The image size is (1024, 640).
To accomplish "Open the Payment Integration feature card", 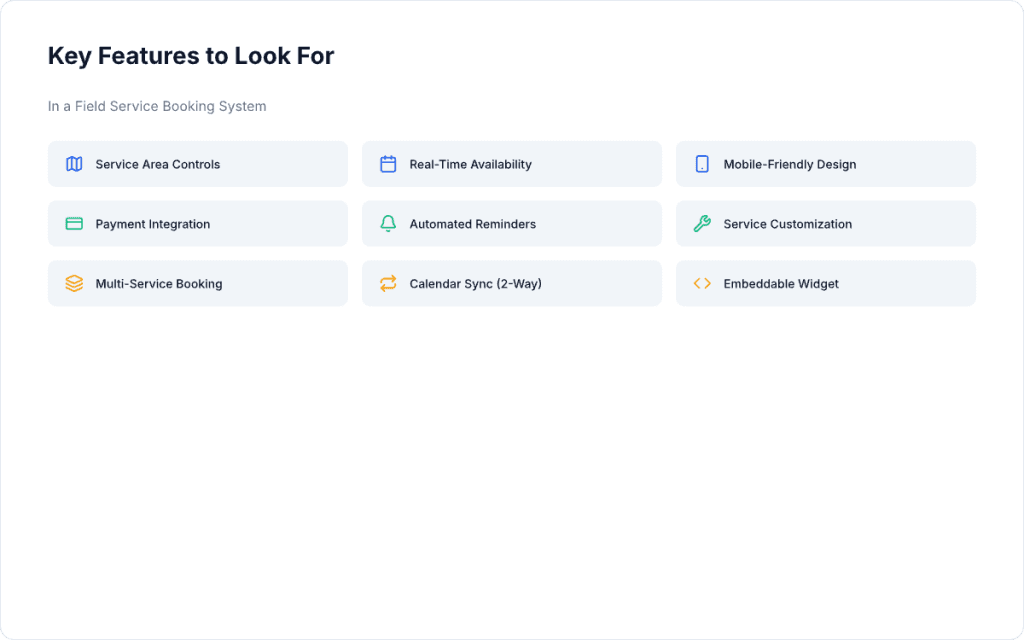I will pos(197,223).
